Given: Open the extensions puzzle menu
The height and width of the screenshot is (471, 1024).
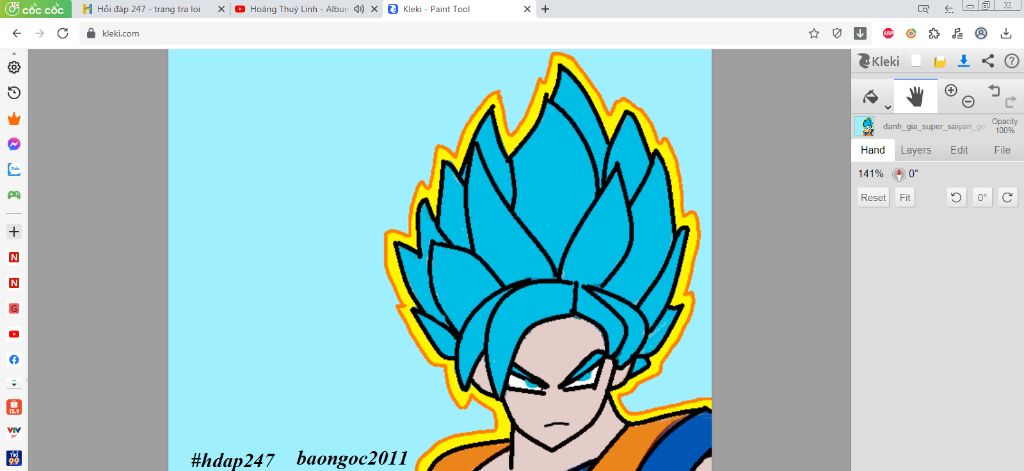Looking at the screenshot, I should [934, 33].
